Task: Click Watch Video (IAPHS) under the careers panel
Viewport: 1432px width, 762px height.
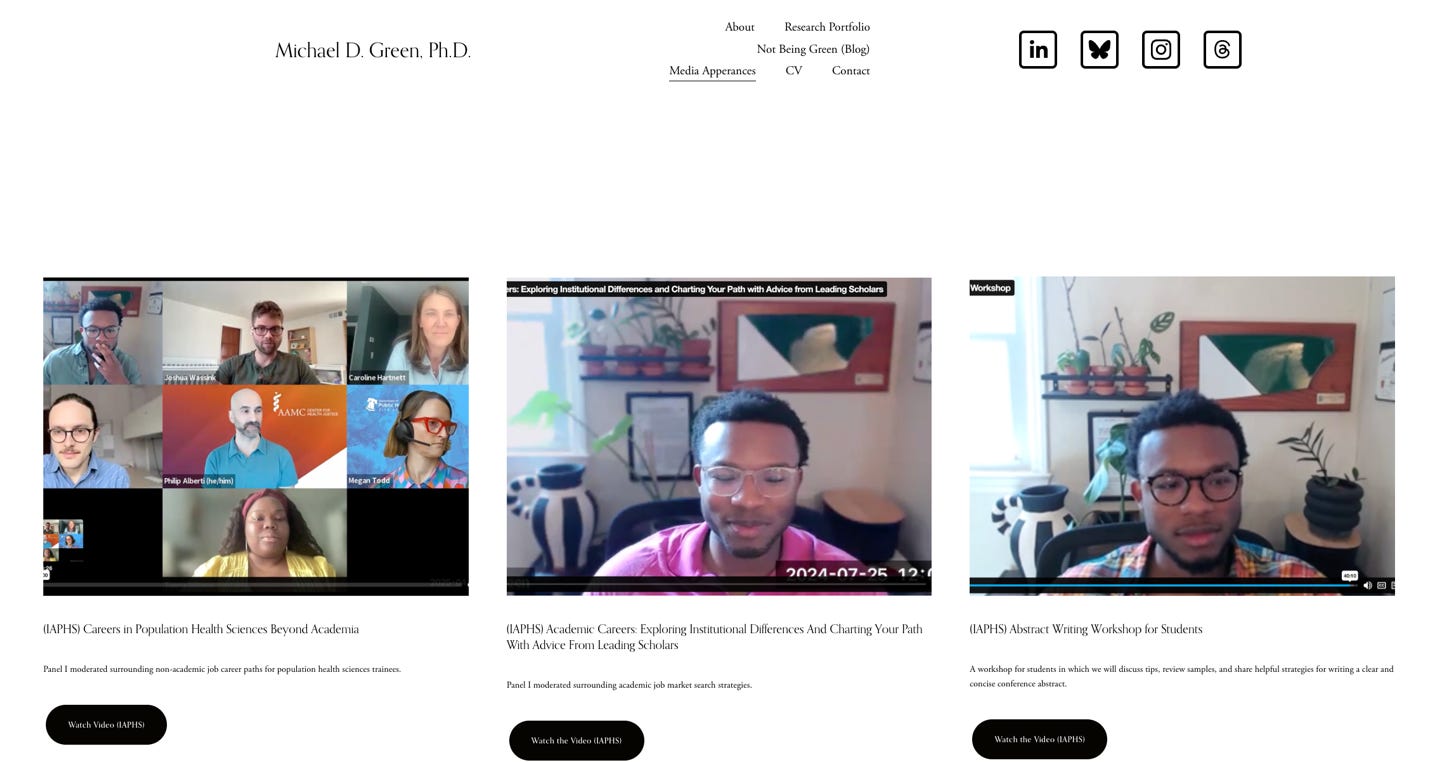Action: tap(106, 724)
